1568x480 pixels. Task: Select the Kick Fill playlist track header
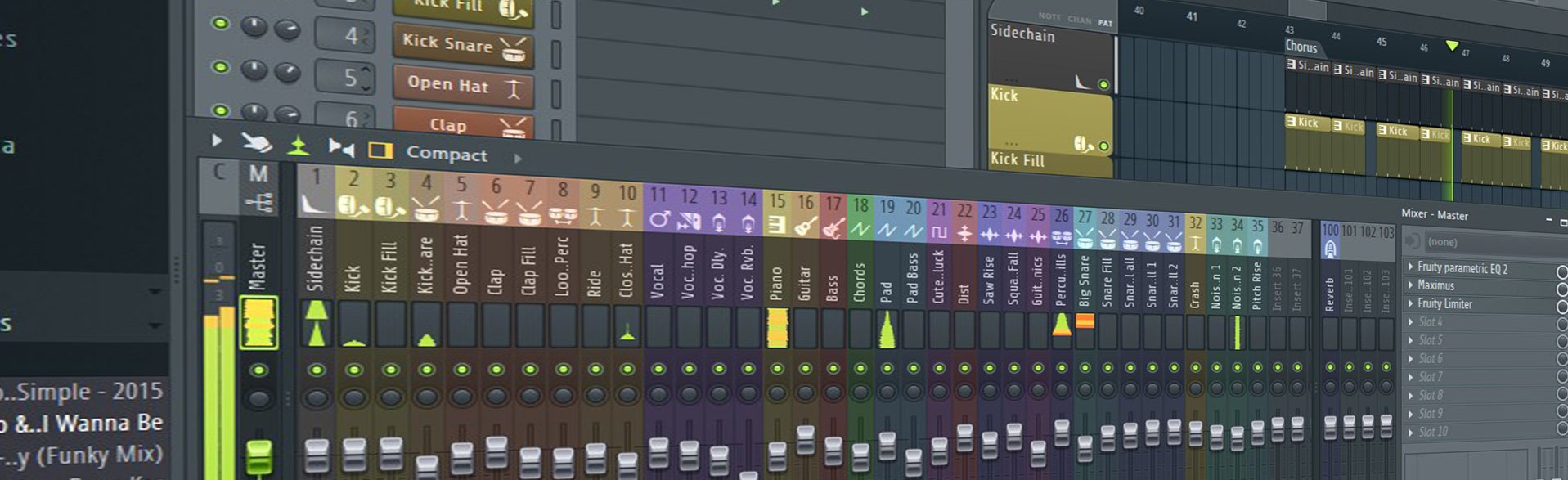(1050, 164)
